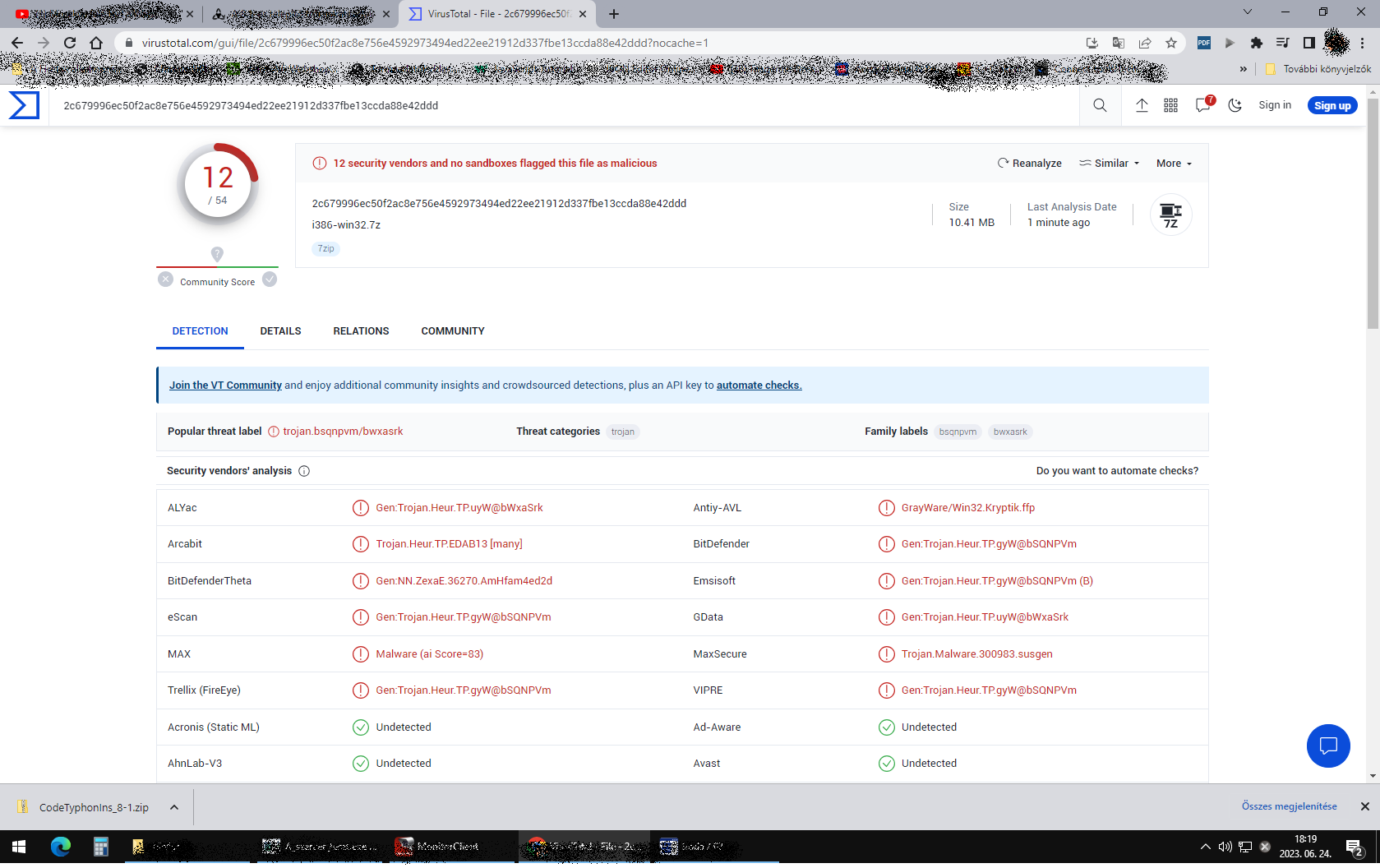
Task: Go back with the browser back arrow
Action: click(17, 43)
